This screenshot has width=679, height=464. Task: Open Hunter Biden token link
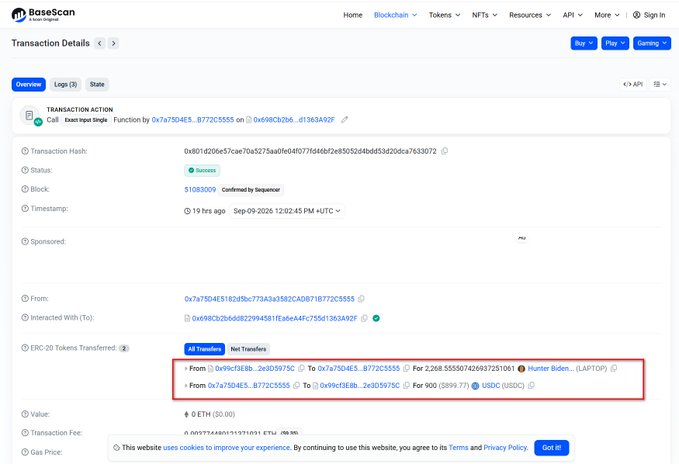pyautogui.click(x=551, y=368)
